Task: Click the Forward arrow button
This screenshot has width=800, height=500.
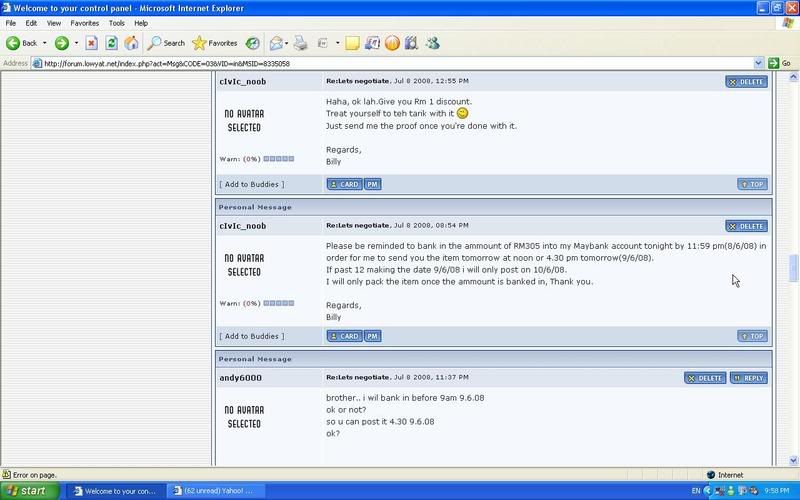Action: pyautogui.click(x=62, y=43)
